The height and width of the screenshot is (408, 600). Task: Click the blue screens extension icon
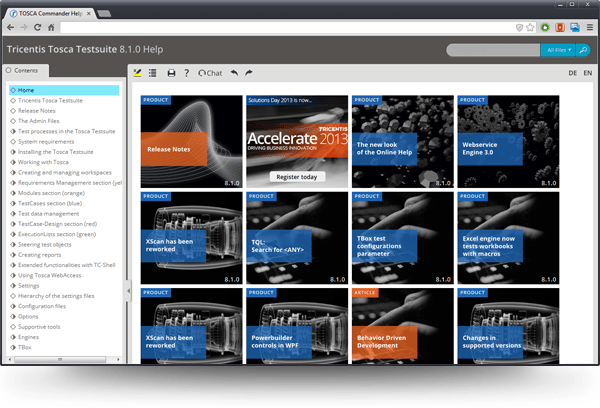click(575, 27)
